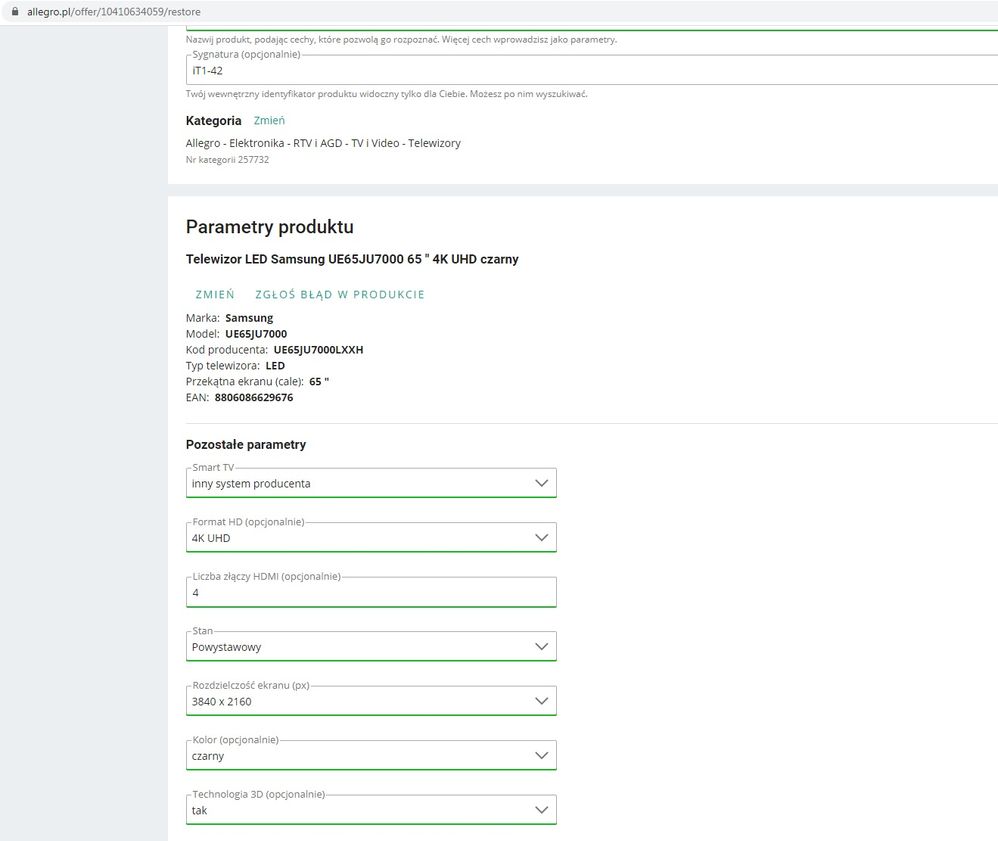998x841 pixels.
Task: Click the Technologia 3D chevron arrow
Action: point(542,810)
